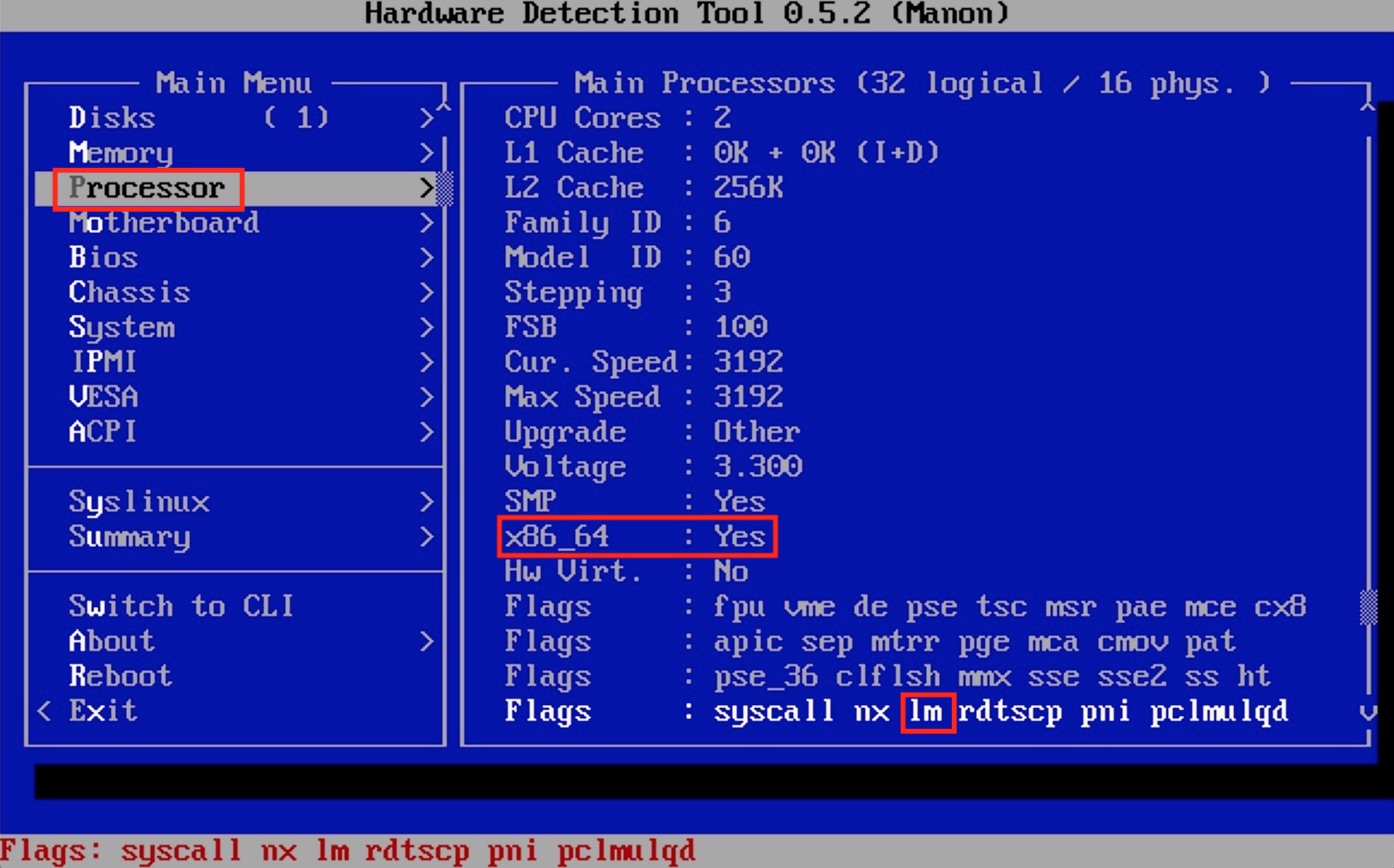Select the Reboot option
This screenshot has height=868, width=1394.
120,676
